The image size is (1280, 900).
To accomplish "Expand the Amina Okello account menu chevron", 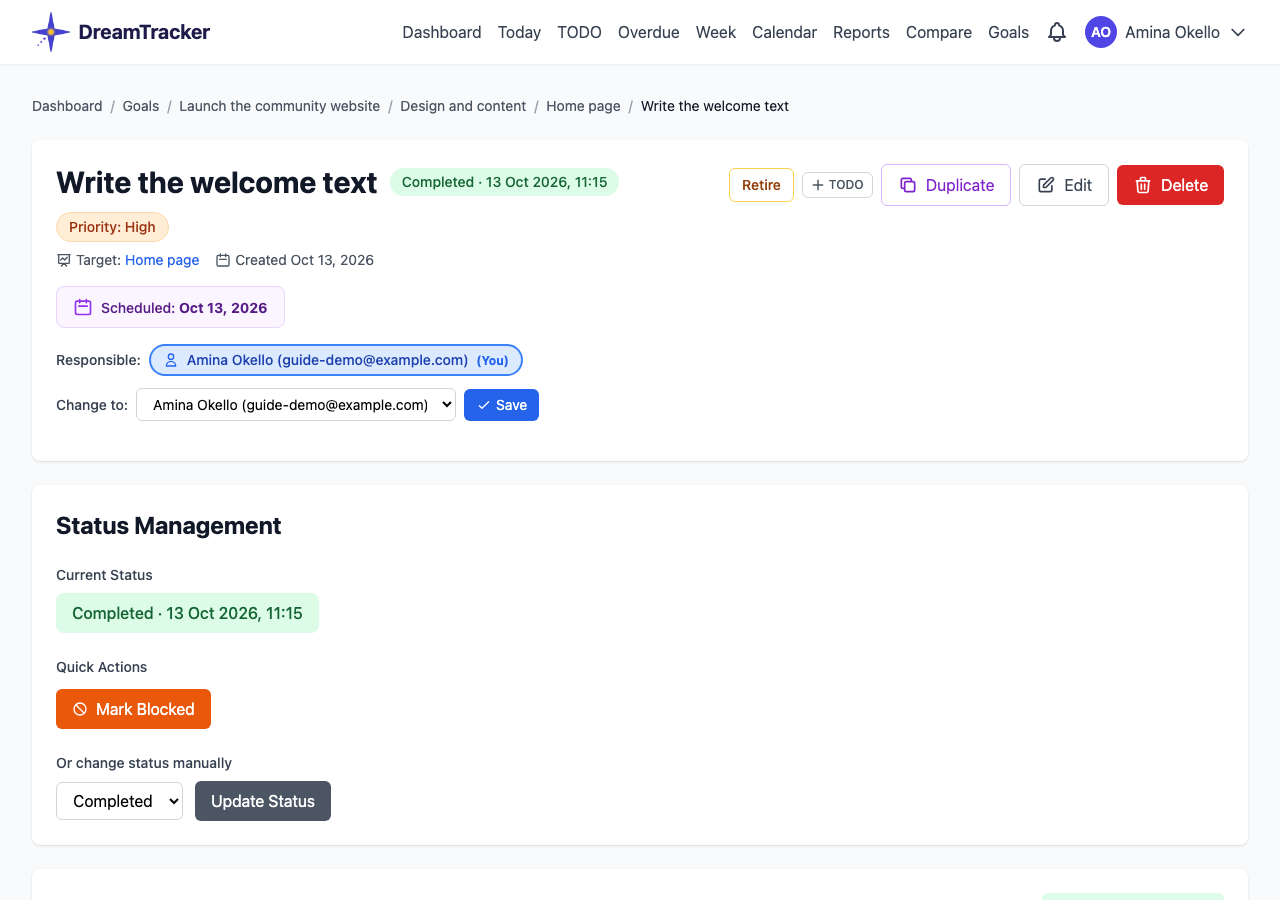I will pyautogui.click(x=1238, y=32).
